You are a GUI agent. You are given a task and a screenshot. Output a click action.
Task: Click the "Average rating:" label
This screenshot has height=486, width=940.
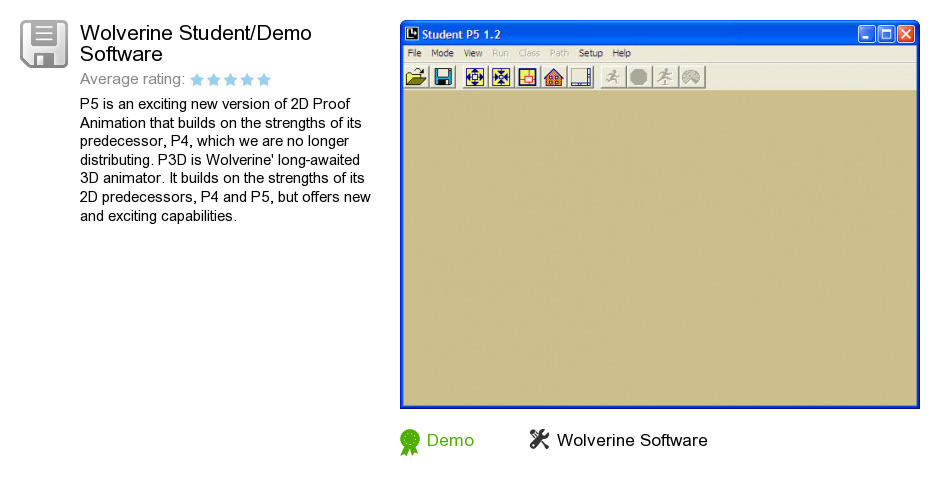(132, 79)
